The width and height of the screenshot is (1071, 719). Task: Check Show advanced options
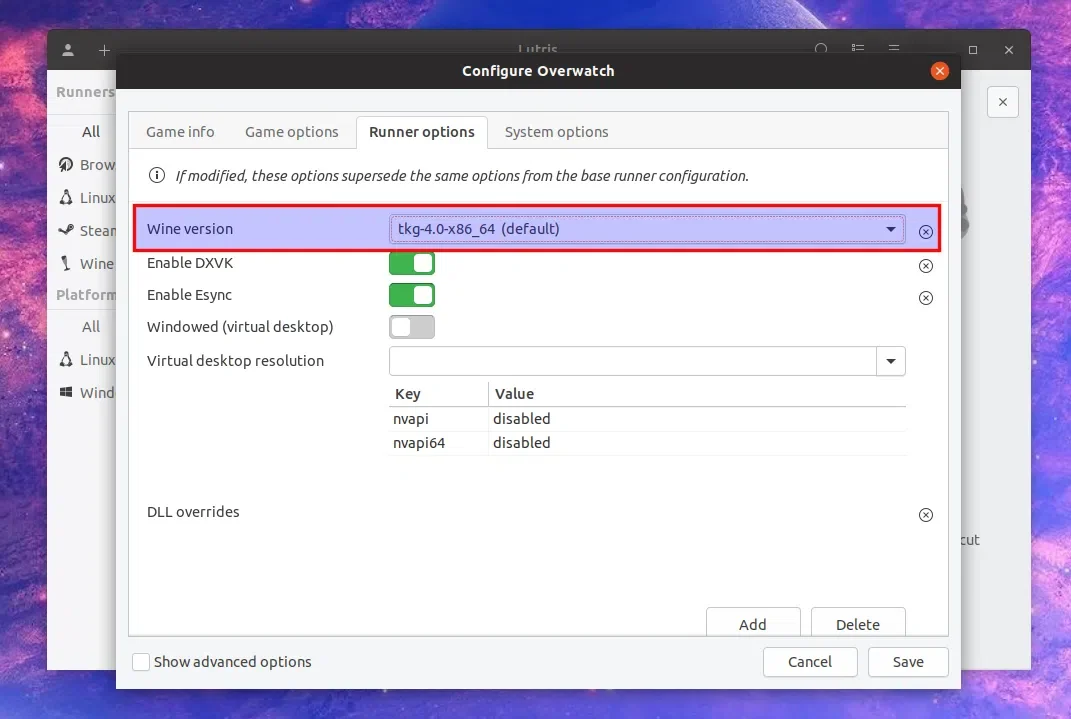(141, 662)
